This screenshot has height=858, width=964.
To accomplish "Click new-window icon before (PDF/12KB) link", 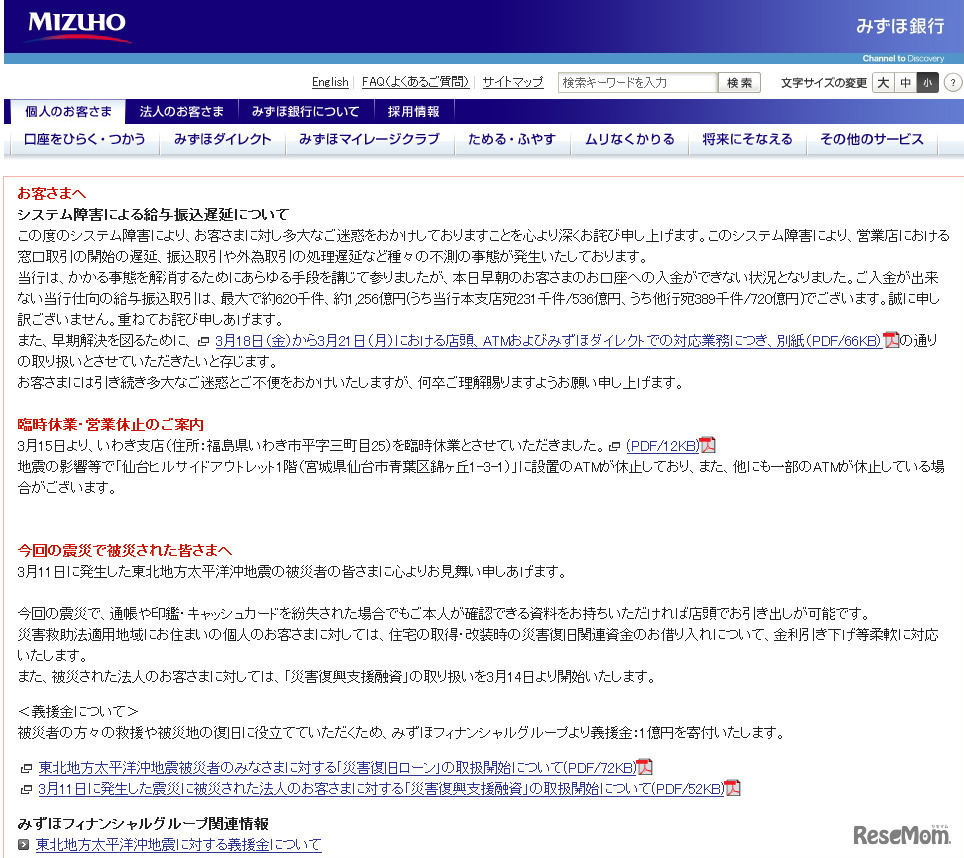I will (x=614, y=446).
